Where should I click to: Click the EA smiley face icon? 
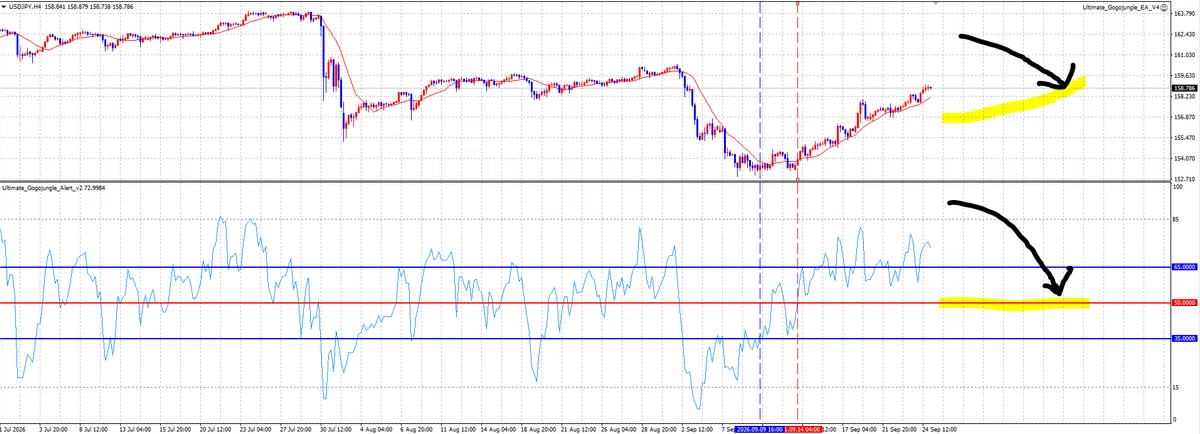click(x=1163, y=8)
